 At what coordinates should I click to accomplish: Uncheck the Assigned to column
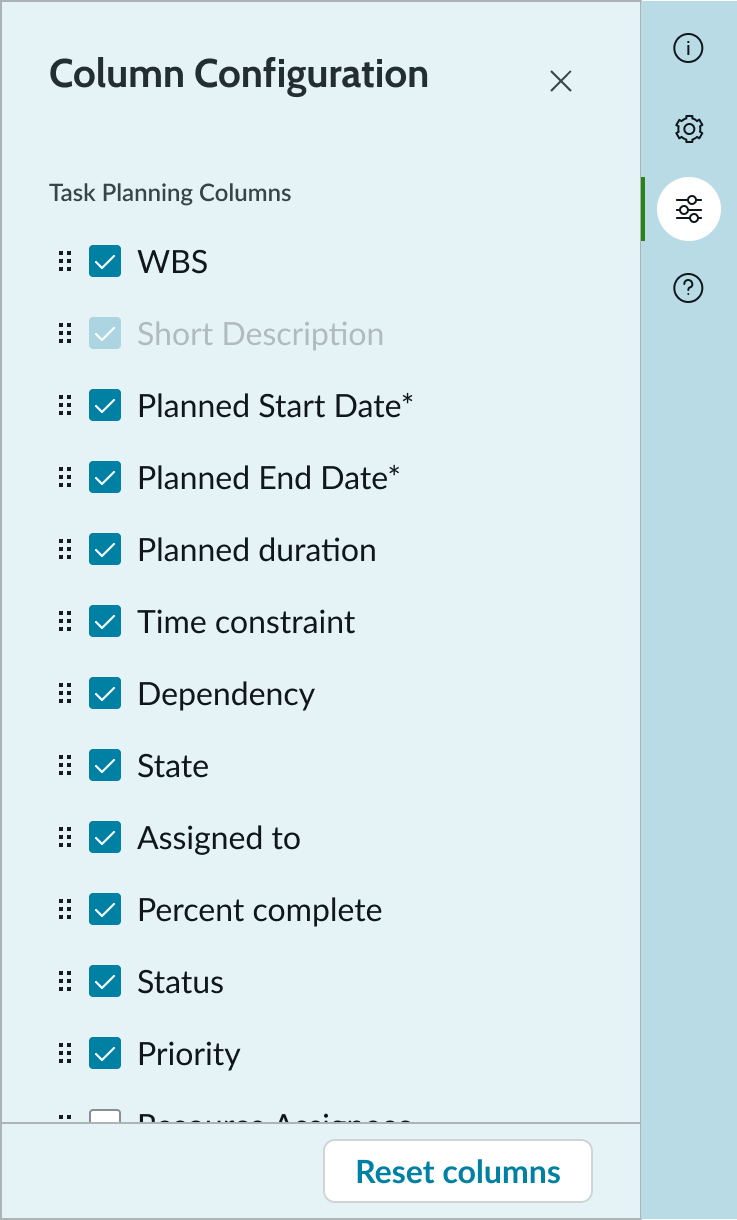[105, 838]
